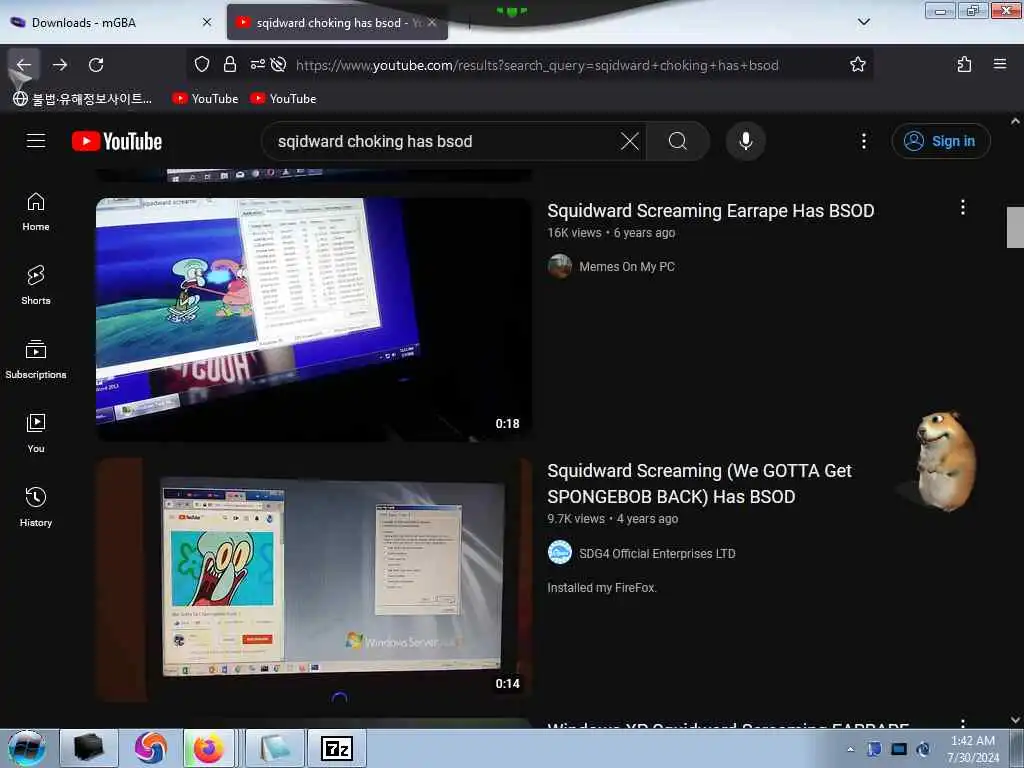Screen dimensions: 1024x768
Task: Open History in the YouTube sidebar
Action: [x=36, y=507]
